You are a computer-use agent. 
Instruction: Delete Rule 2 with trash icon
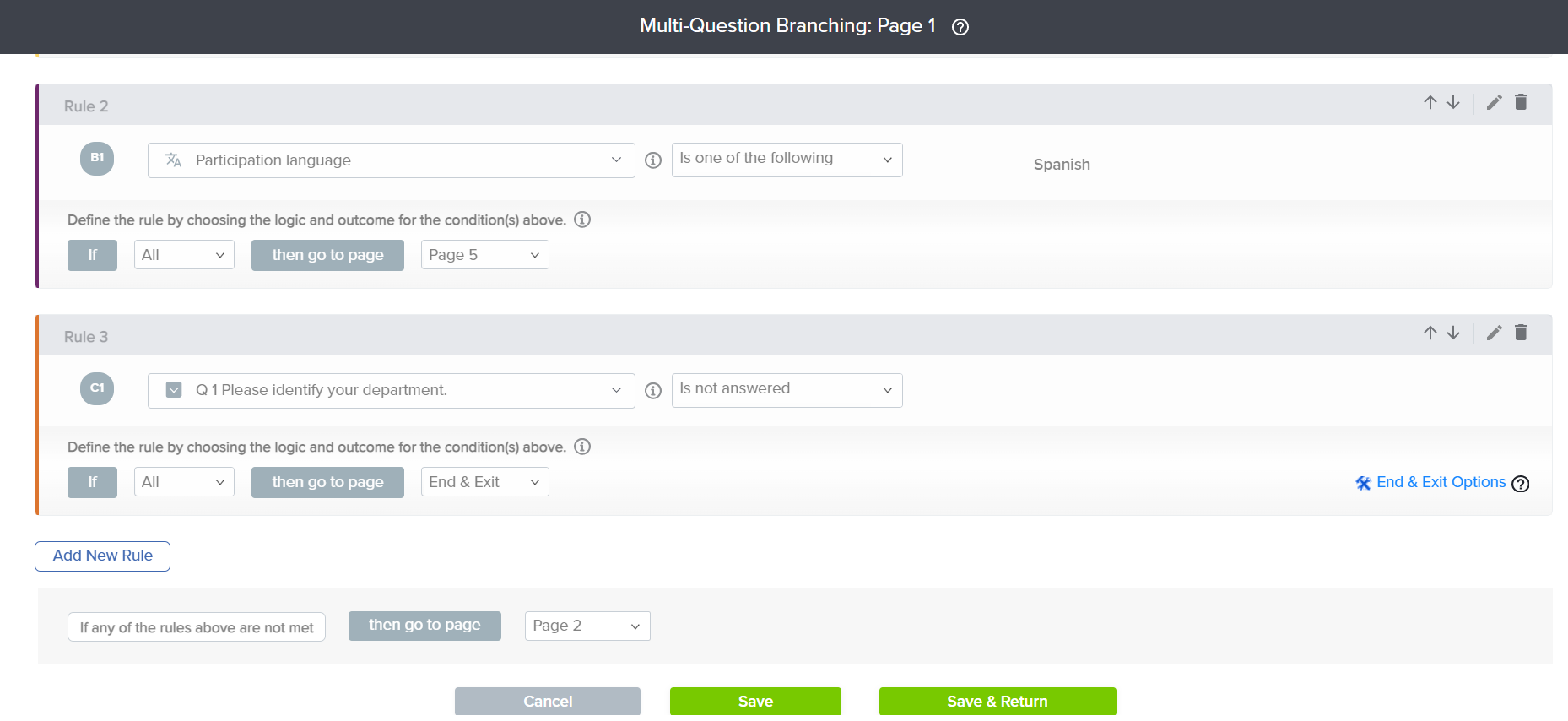pyautogui.click(x=1521, y=102)
